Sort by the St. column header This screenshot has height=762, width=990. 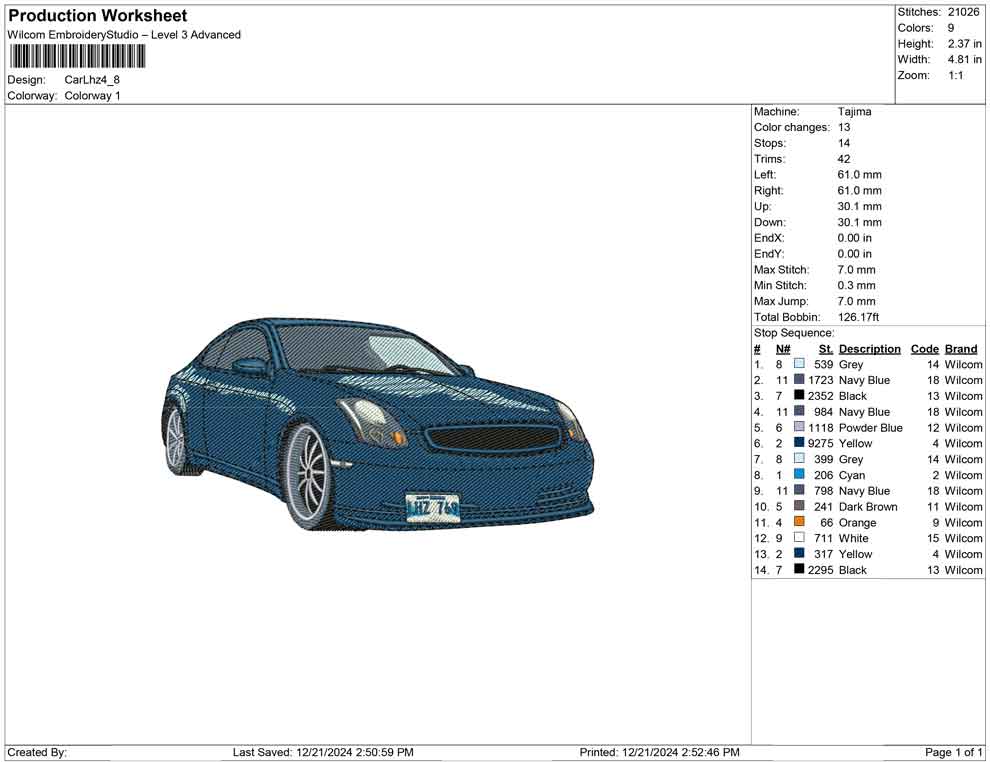[x=825, y=348]
